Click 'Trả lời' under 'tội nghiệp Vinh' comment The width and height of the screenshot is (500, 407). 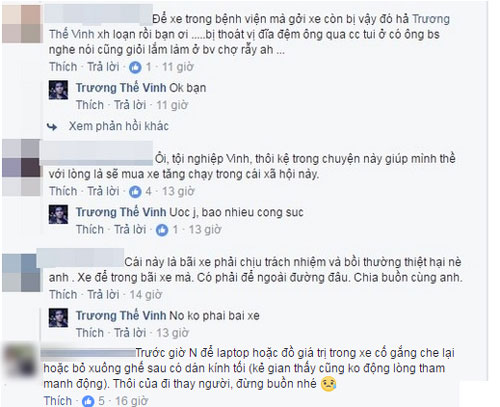[103, 191]
